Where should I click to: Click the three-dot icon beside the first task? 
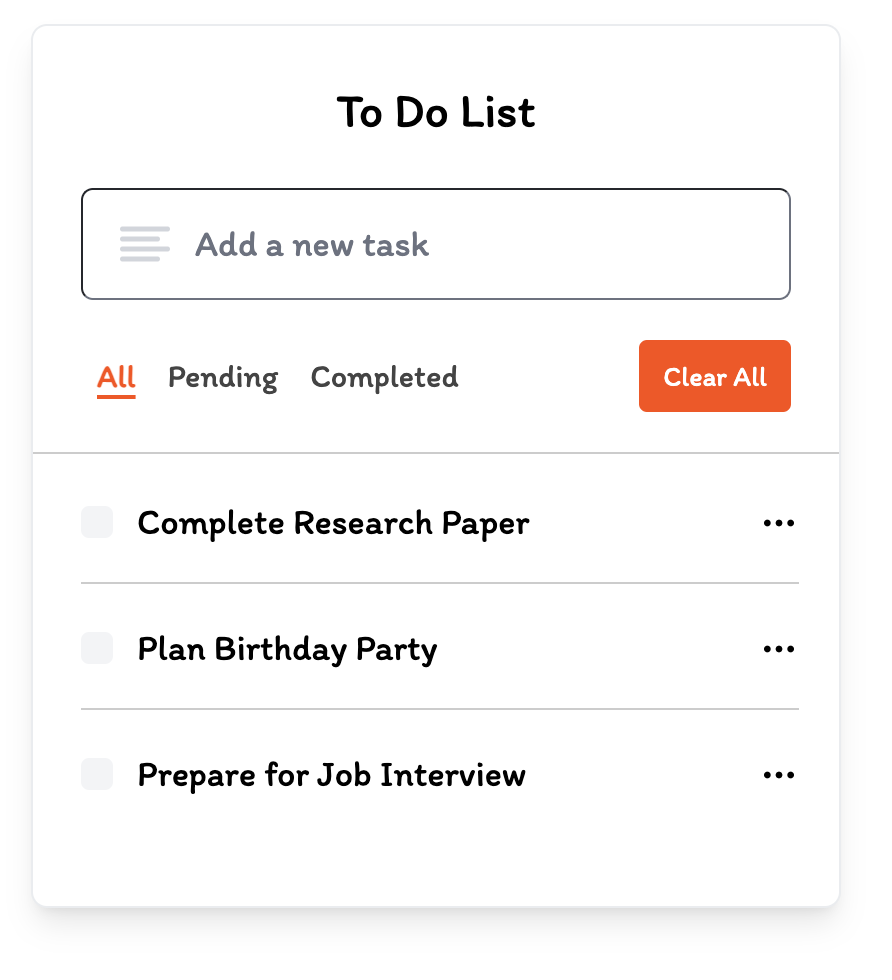(x=779, y=522)
